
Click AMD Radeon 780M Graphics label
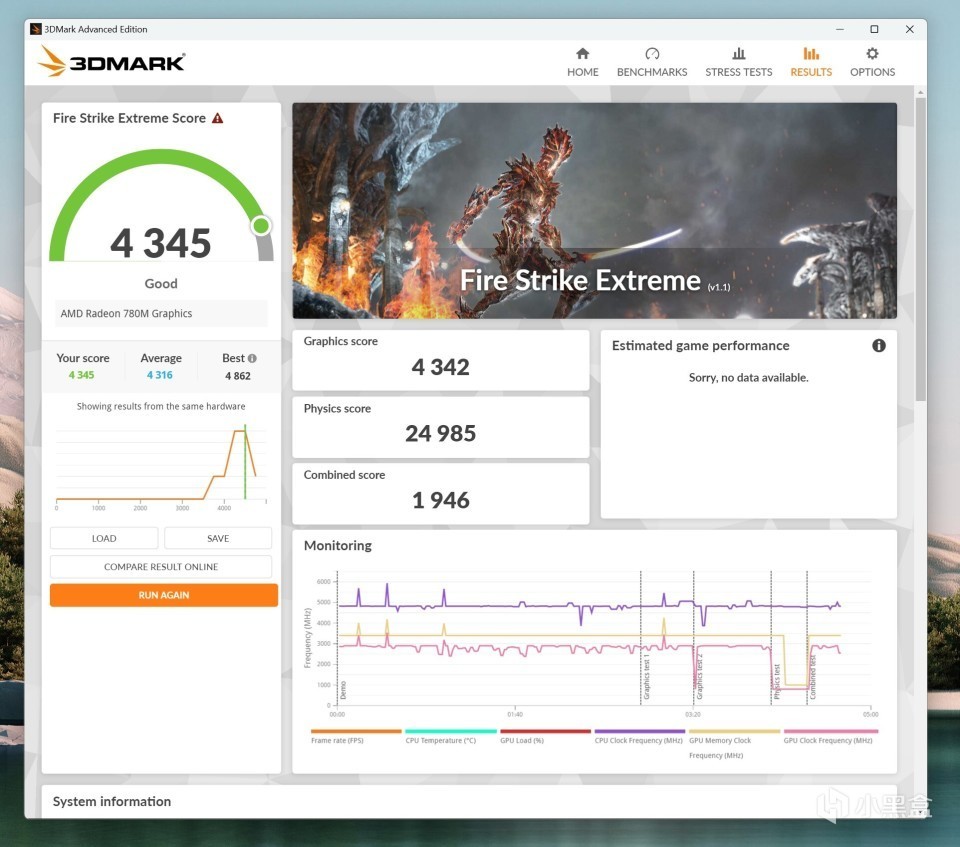[126, 314]
